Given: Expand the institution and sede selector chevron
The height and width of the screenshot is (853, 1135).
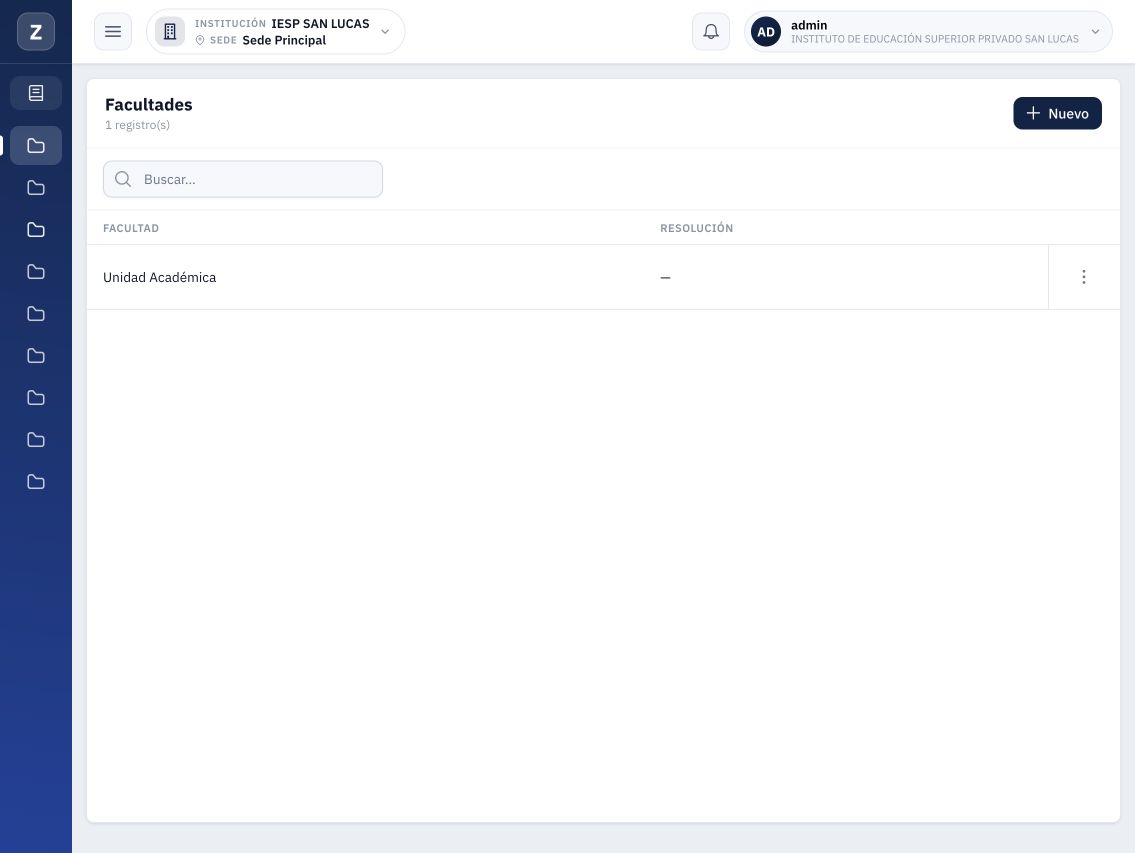Looking at the screenshot, I should [x=385, y=32].
